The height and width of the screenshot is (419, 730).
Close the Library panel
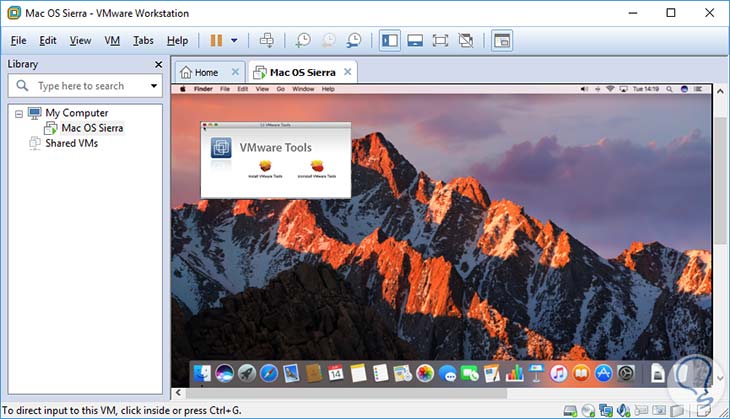(x=158, y=64)
